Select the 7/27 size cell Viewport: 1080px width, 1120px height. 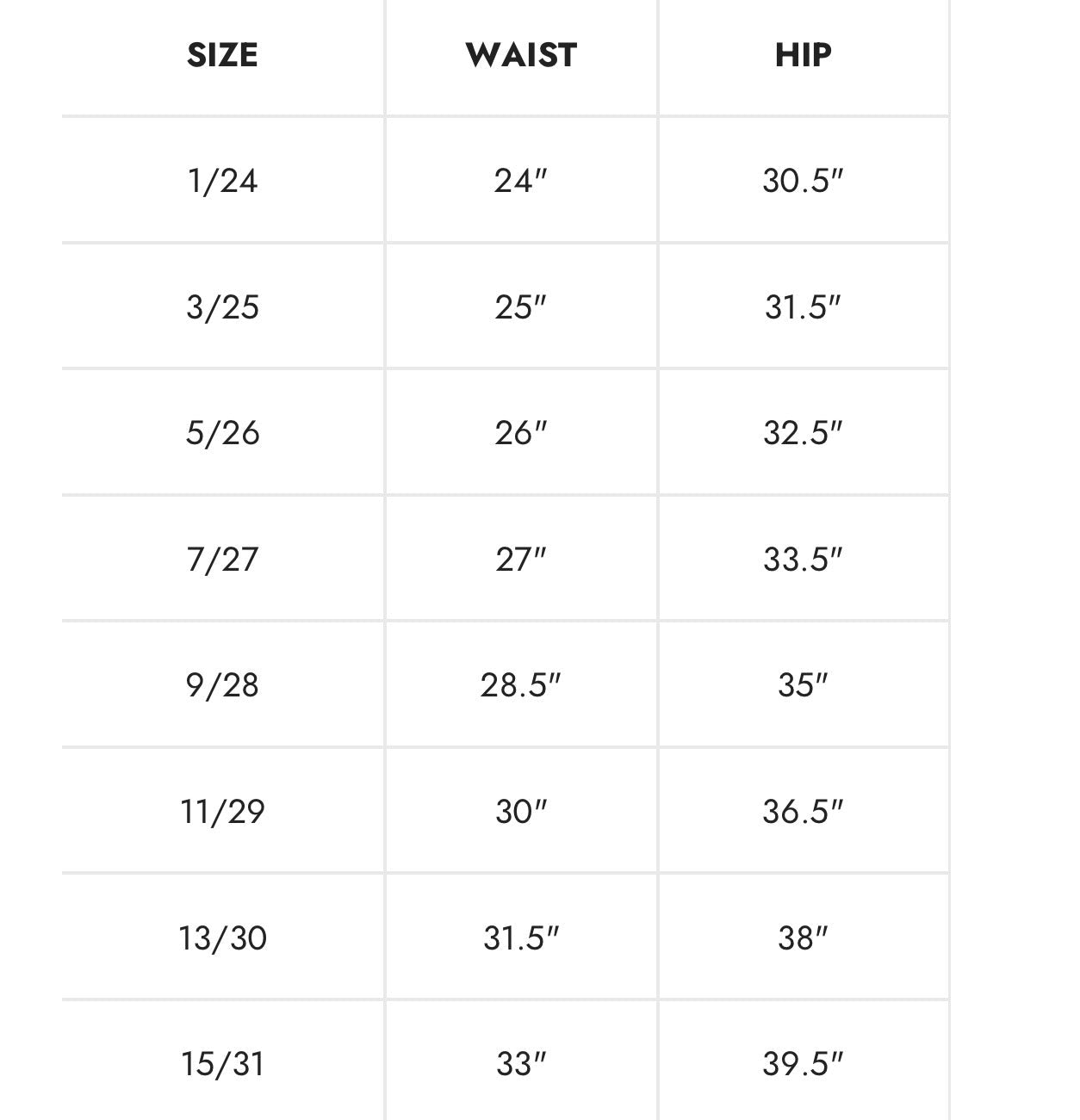(222, 559)
